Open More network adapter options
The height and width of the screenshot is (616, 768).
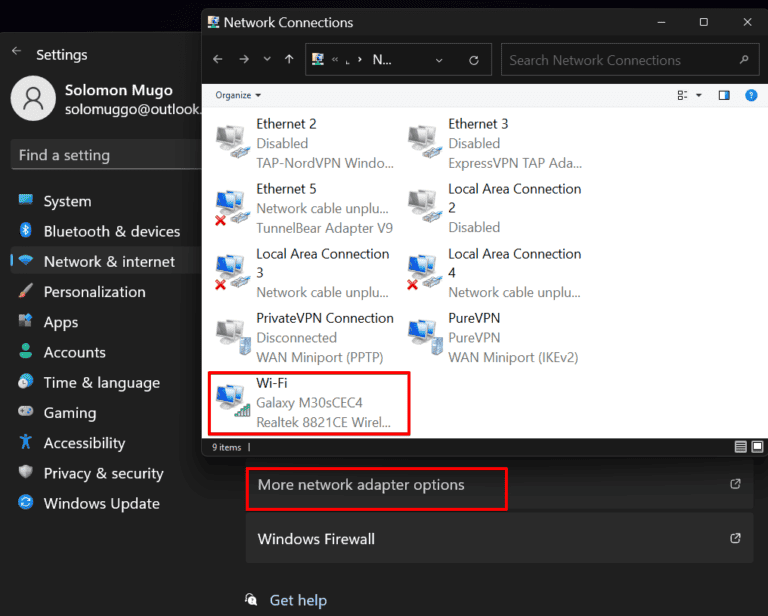pos(361,485)
